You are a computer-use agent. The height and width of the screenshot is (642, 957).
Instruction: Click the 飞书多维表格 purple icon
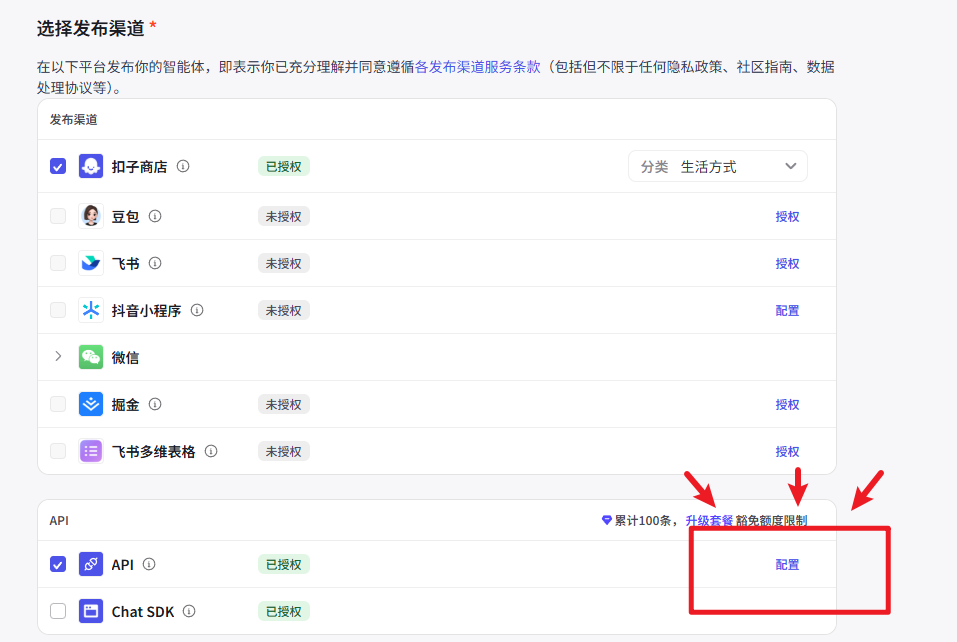pos(91,451)
